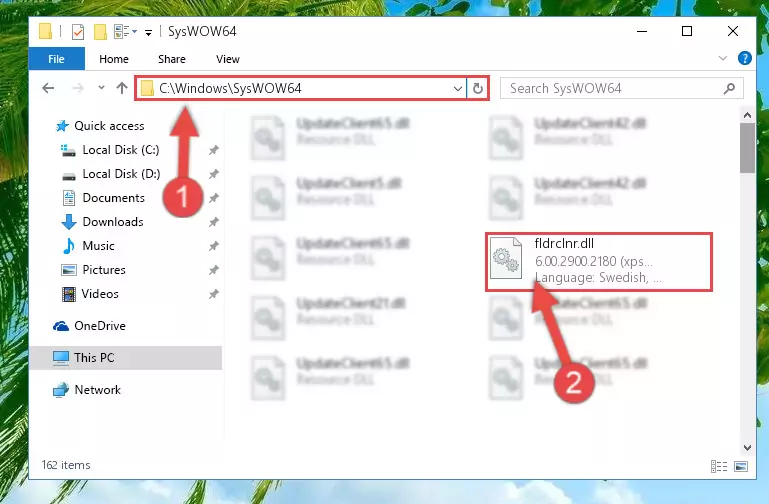Select Network in navigation pane
Image resolution: width=769 pixels, height=504 pixels.
(97, 390)
